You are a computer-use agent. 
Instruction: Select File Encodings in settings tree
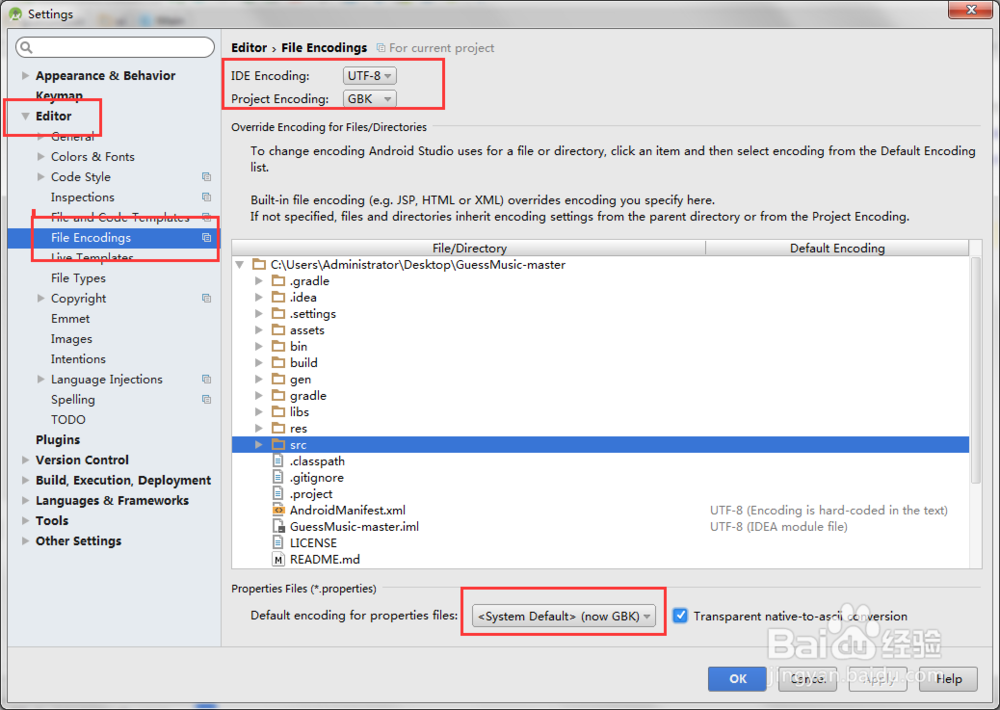coord(114,237)
